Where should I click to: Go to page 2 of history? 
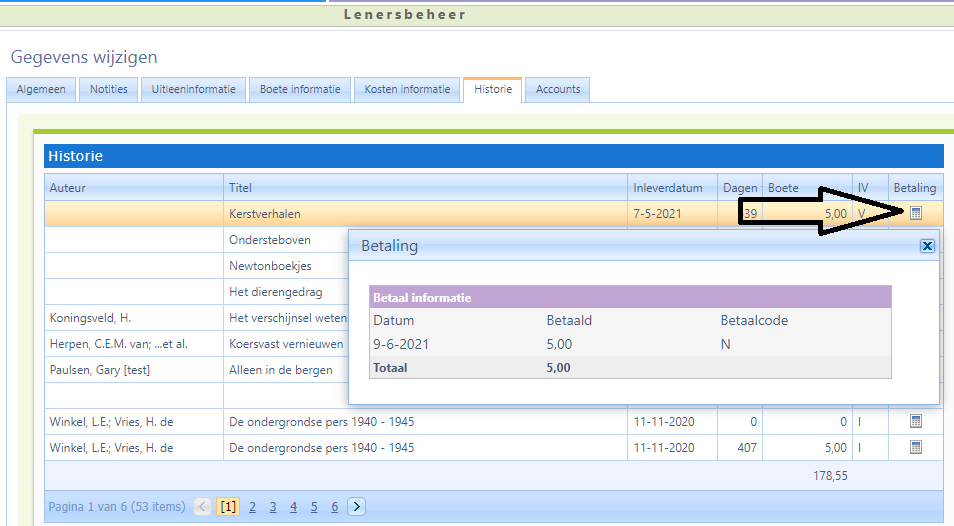click(252, 507)
